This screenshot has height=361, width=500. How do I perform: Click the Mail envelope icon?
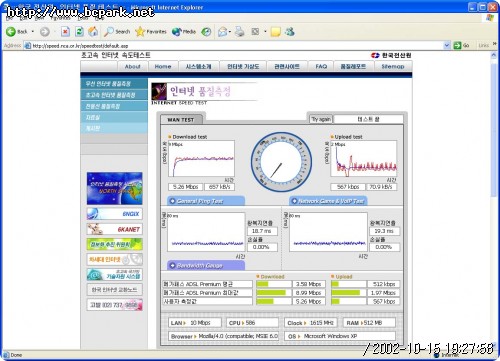222,32
